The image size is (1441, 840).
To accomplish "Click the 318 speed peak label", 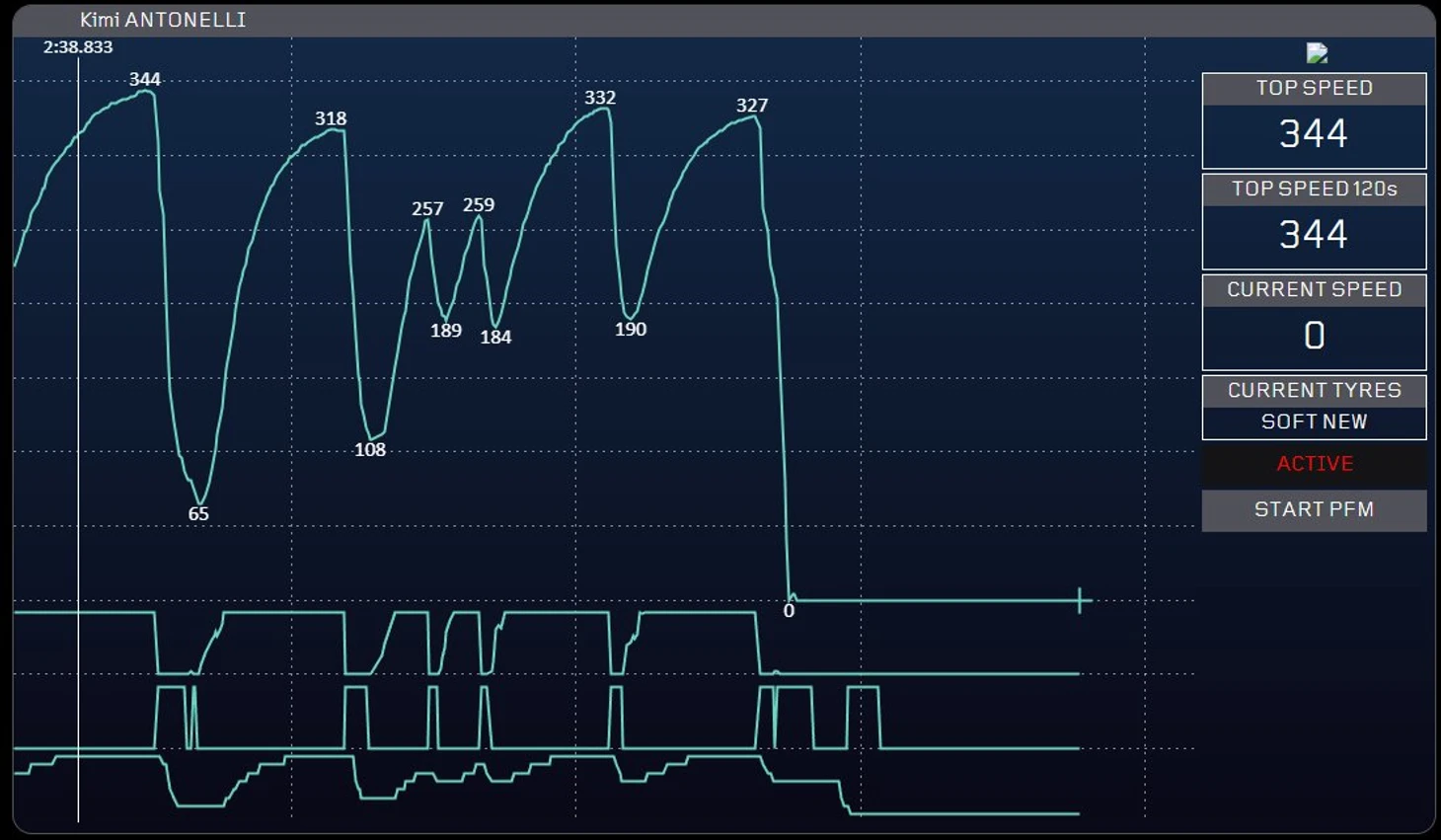I will [331, 118].
